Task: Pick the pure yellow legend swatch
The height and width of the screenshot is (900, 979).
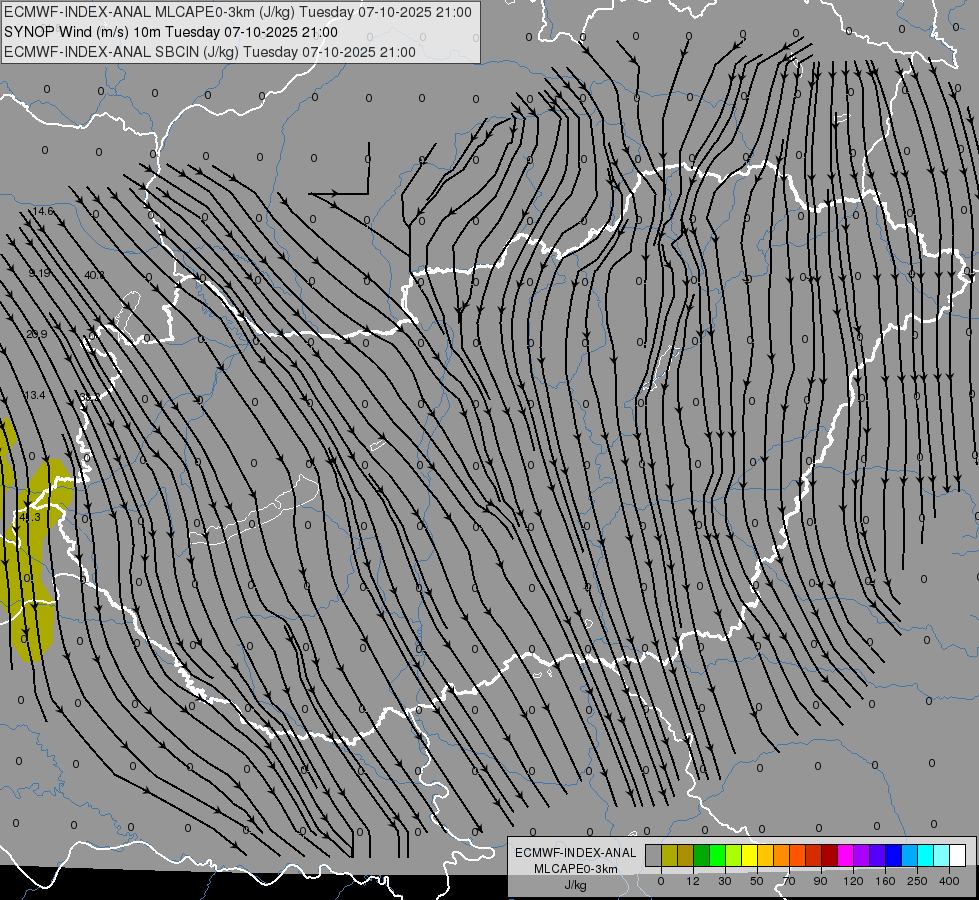Action: tap(749, 855)
